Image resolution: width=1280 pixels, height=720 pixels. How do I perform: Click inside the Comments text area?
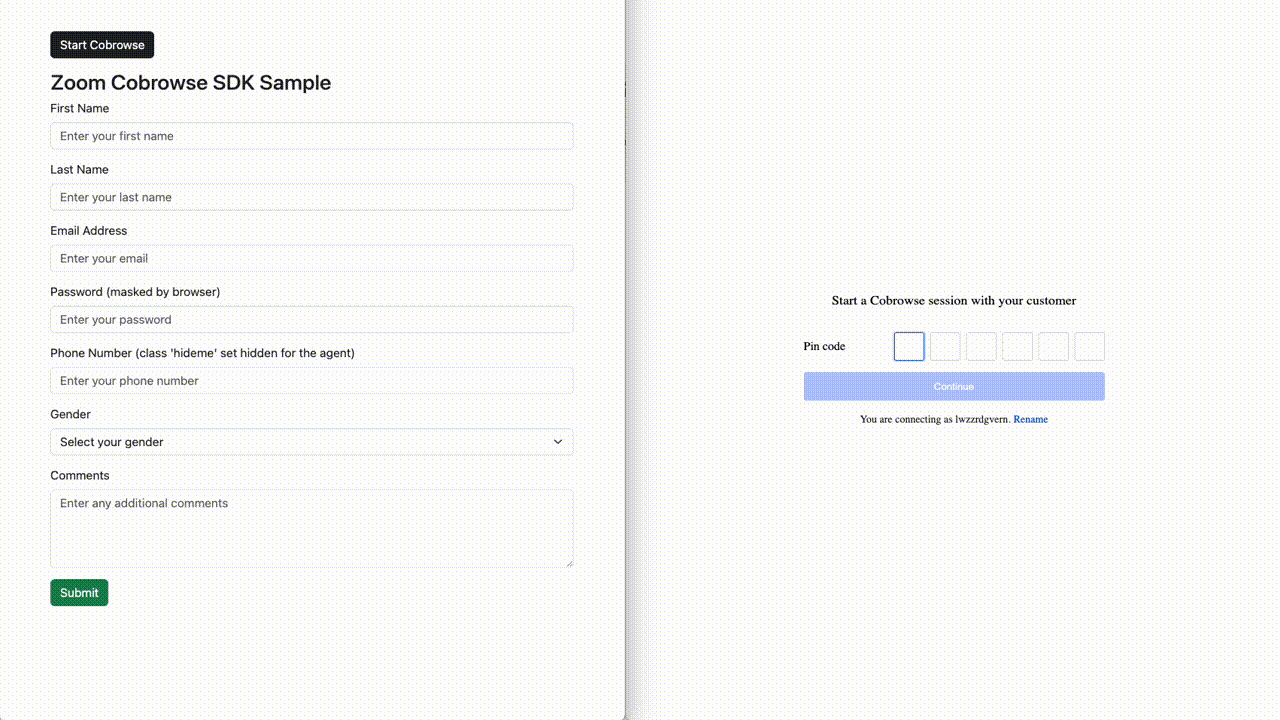pyautogui.click(x=311, y=528)
